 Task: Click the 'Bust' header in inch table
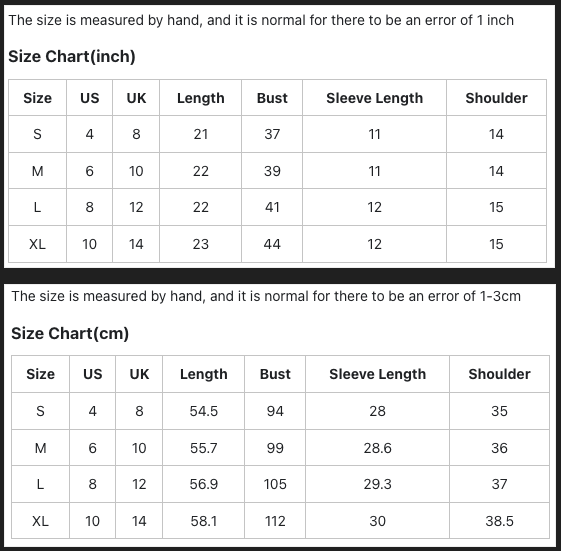[272, 98]
